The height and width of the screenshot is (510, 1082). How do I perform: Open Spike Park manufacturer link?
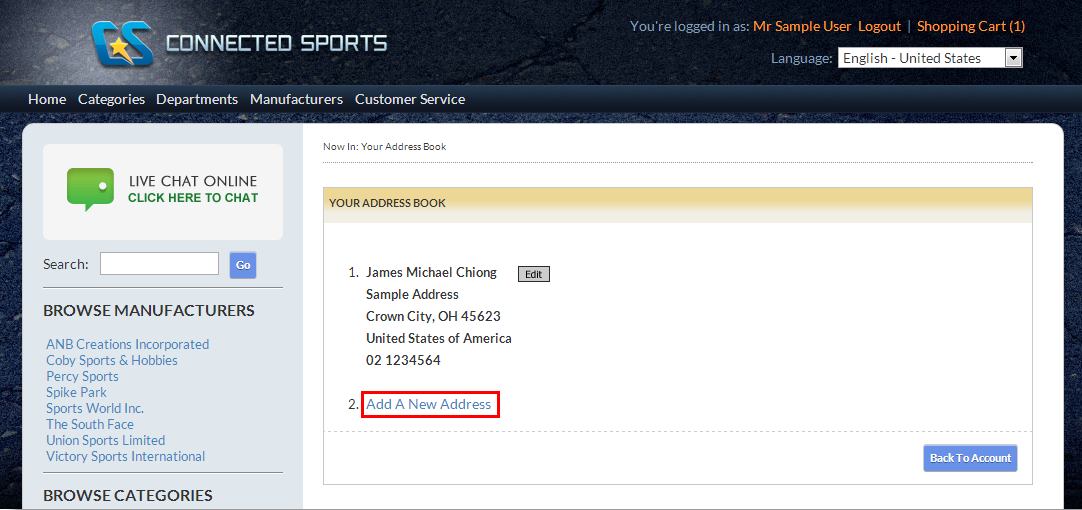[77, 392]
